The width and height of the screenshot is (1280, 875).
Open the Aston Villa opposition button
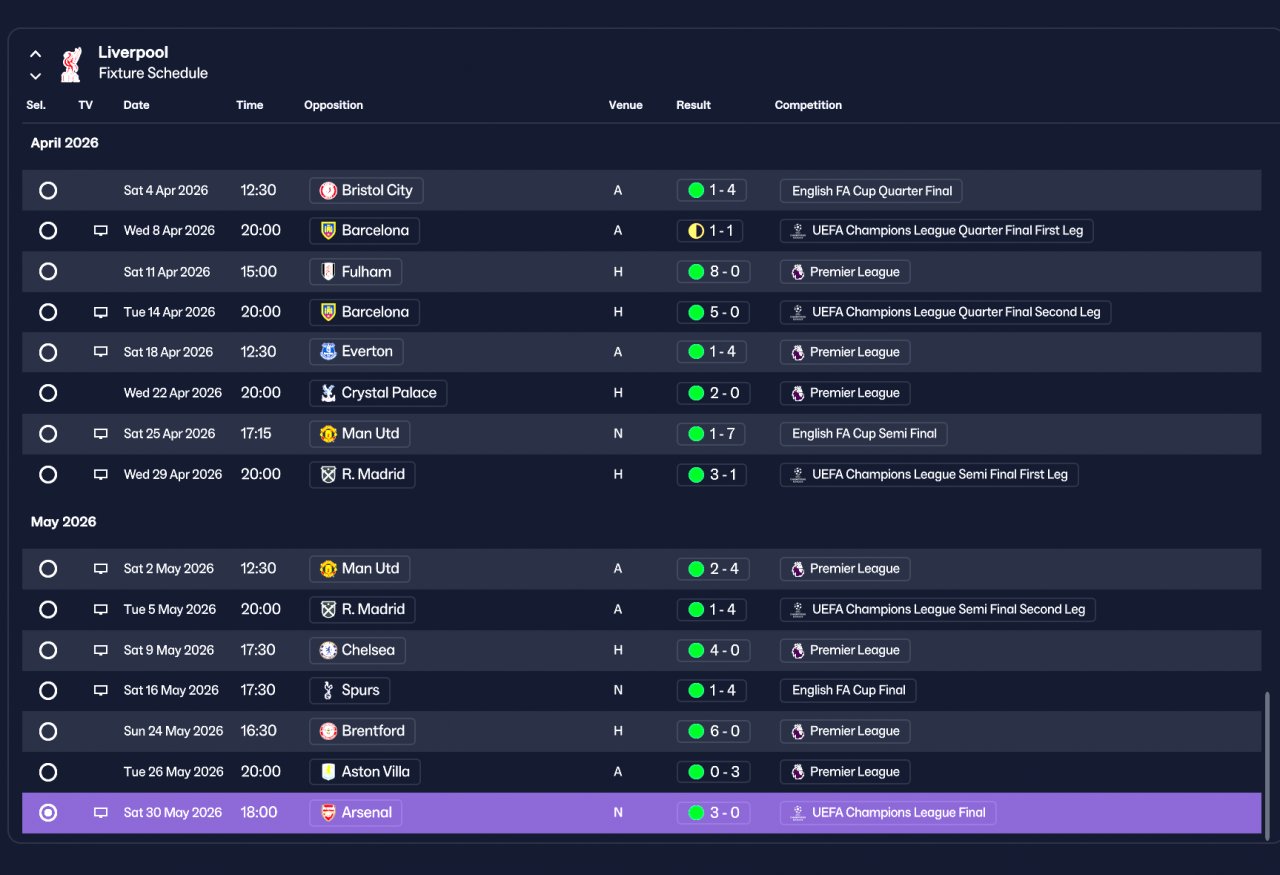point(365,772)
